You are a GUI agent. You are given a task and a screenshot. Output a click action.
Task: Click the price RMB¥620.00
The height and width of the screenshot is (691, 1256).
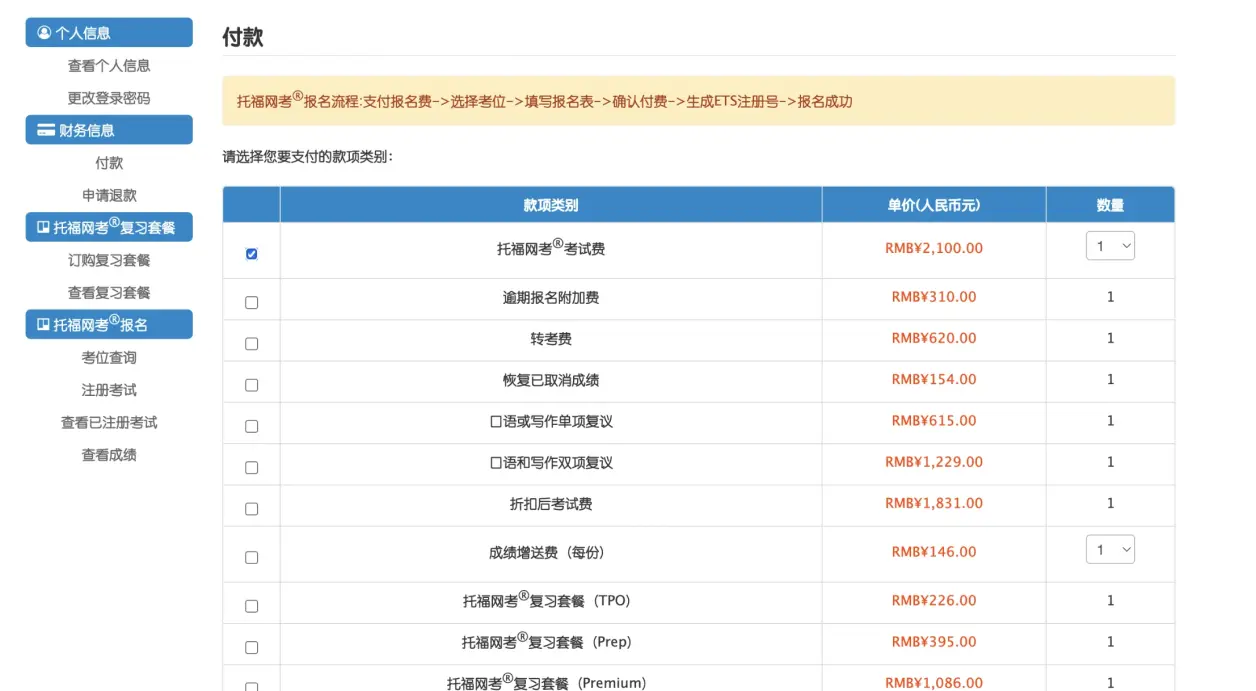(x=934, y=338)
